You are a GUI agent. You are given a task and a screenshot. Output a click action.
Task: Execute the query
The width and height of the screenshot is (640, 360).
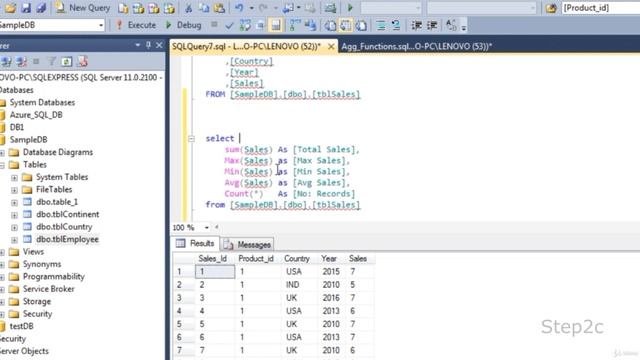tap(136, 25)
